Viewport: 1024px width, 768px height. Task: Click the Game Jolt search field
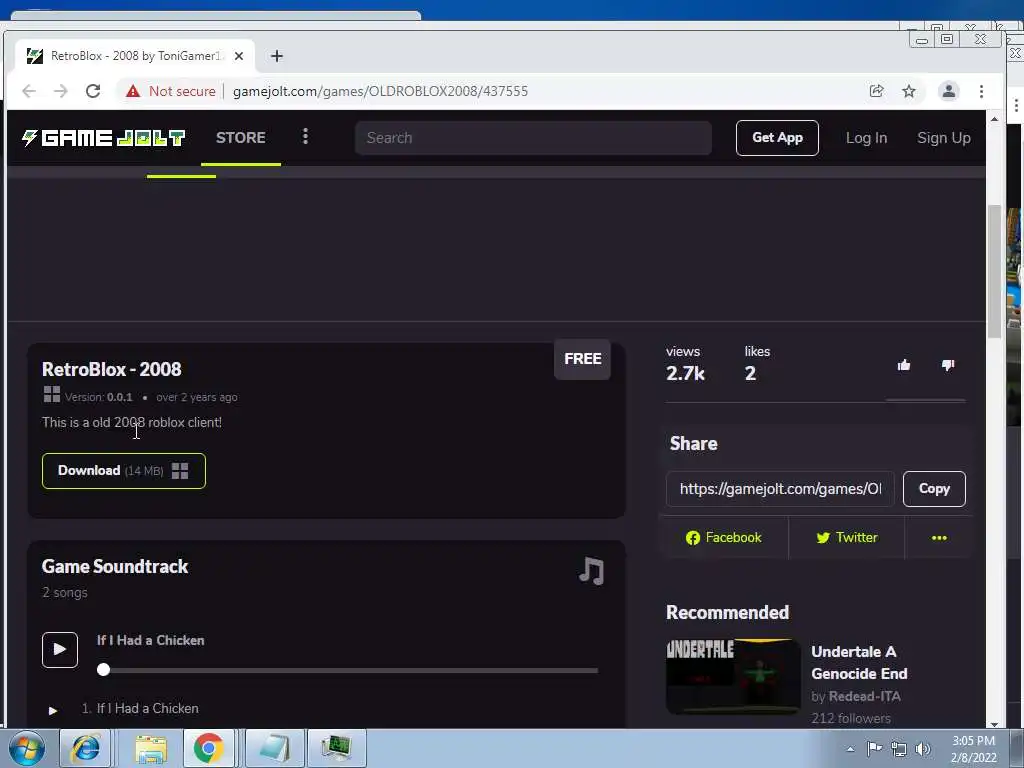(533, 138)
